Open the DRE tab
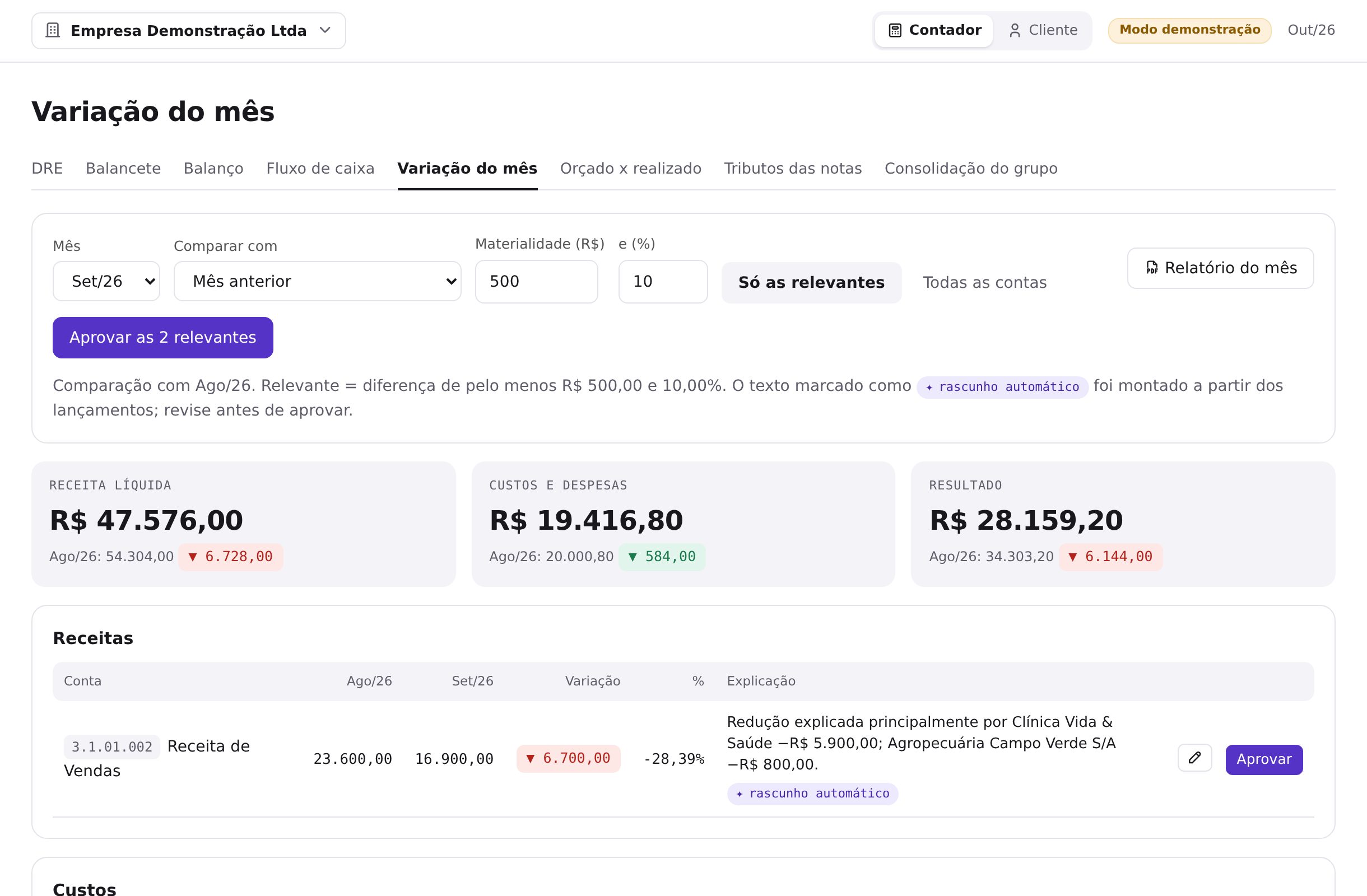This screenshot has width=1367, height=896. pos(47,168)
